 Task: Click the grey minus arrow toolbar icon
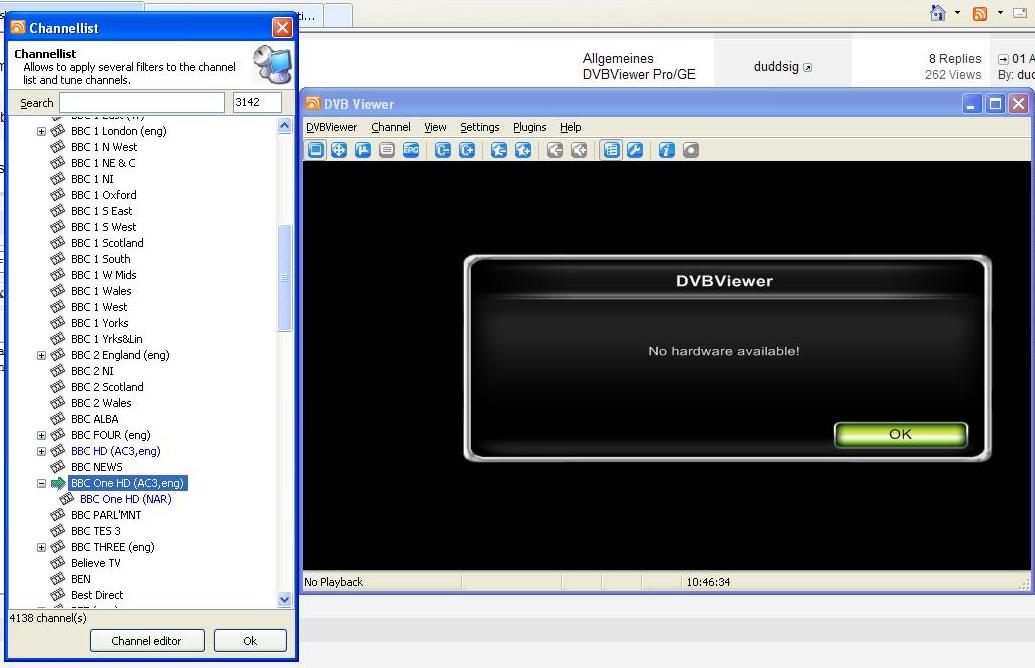[554, 150]
